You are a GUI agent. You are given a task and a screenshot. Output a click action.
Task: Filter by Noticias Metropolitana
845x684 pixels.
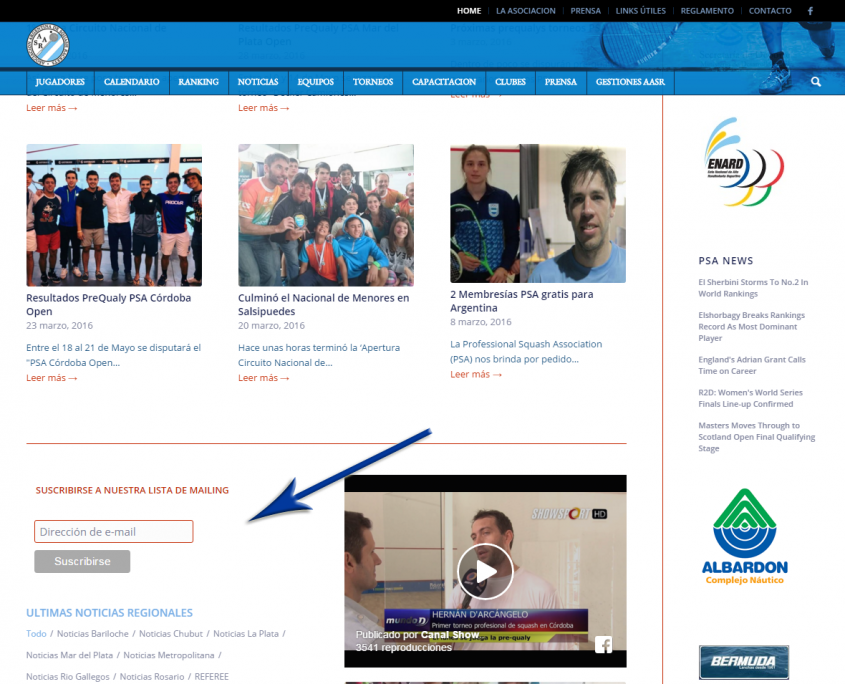click(169, 655)
